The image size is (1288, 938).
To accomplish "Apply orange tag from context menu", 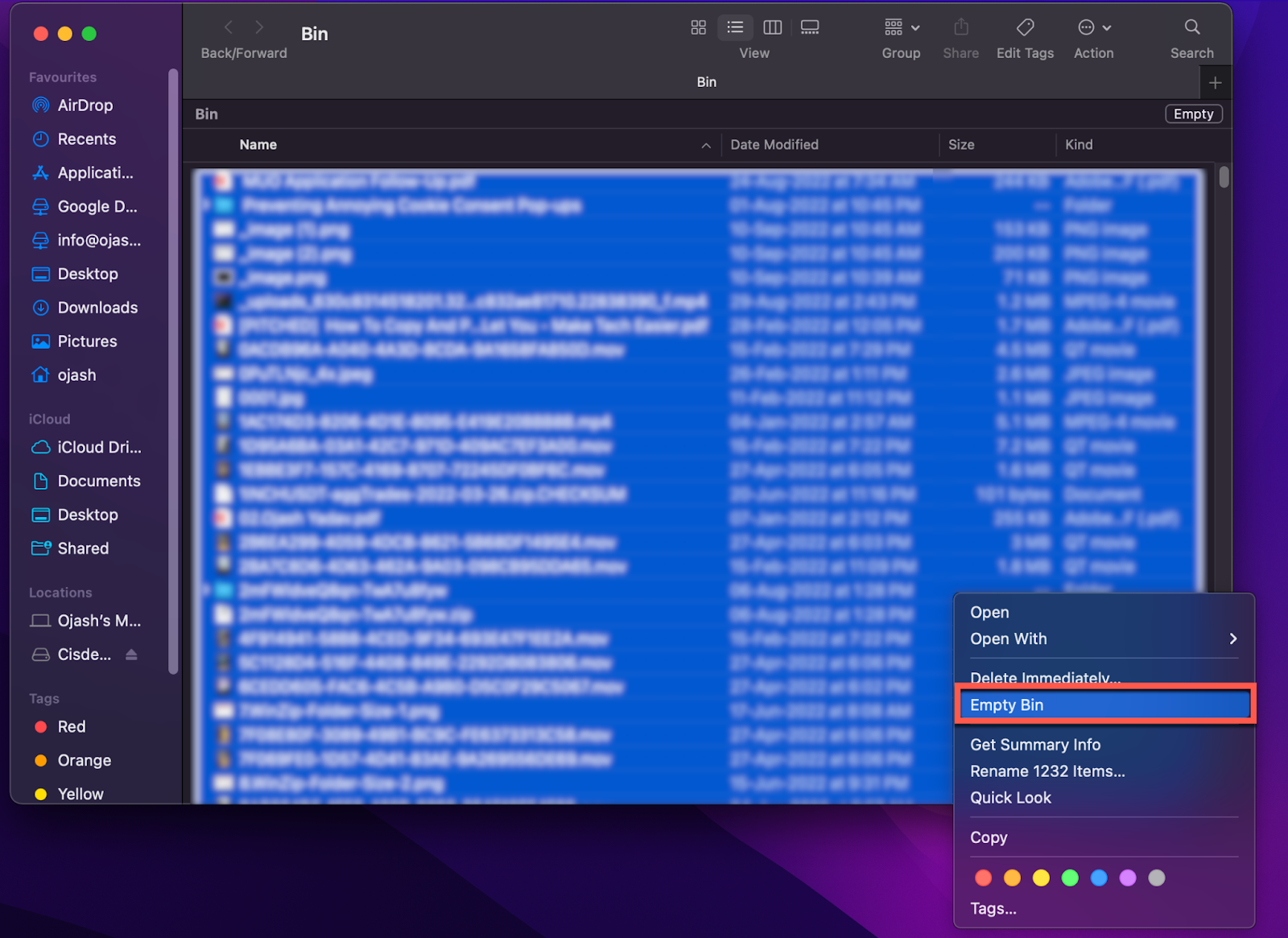I will (x=1013, y=878).
